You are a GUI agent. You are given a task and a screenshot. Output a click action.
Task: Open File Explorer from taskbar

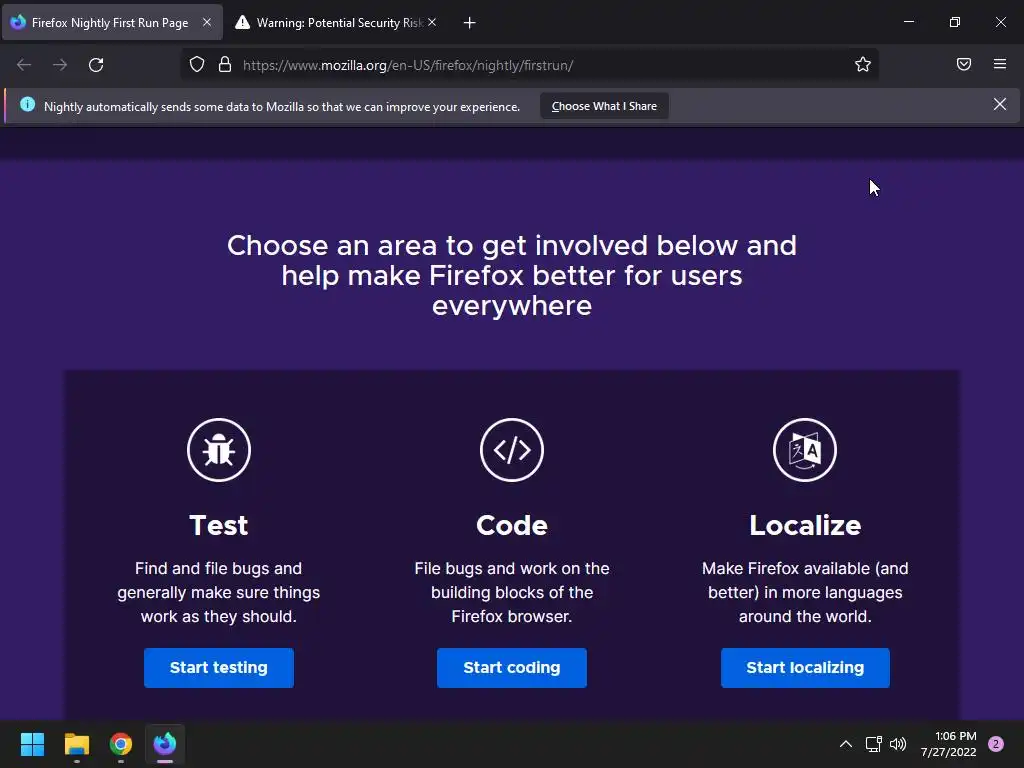point(76,744)
